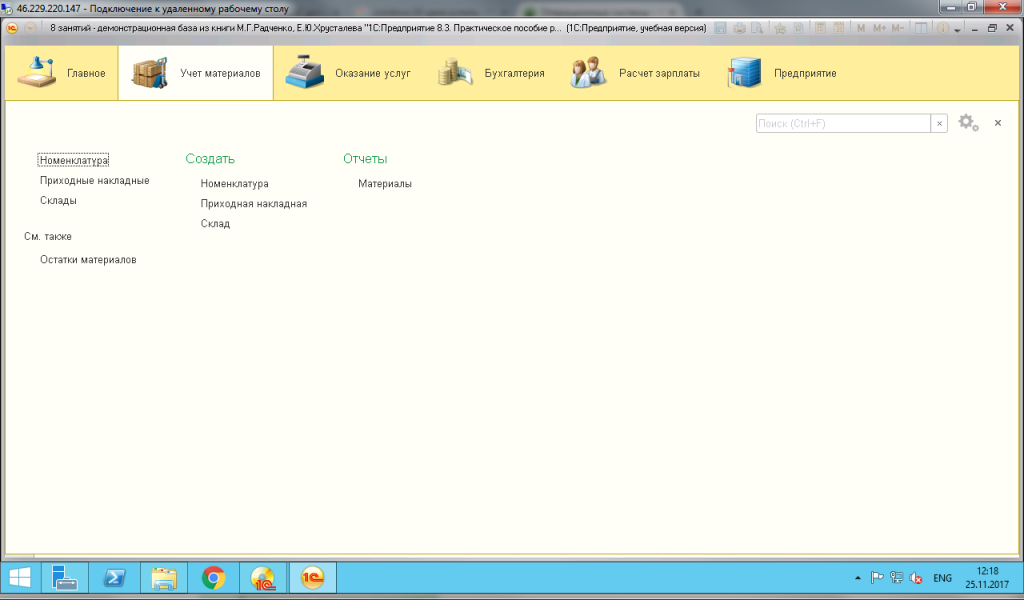Click the Action Center flag tray icon

click(x=877, y=578)
